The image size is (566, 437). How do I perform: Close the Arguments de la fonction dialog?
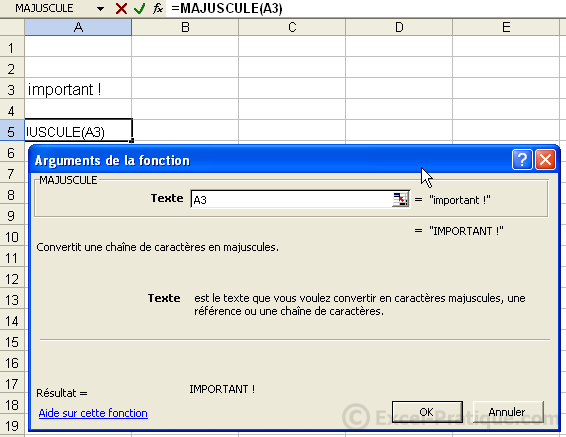[x=545, y=159]
